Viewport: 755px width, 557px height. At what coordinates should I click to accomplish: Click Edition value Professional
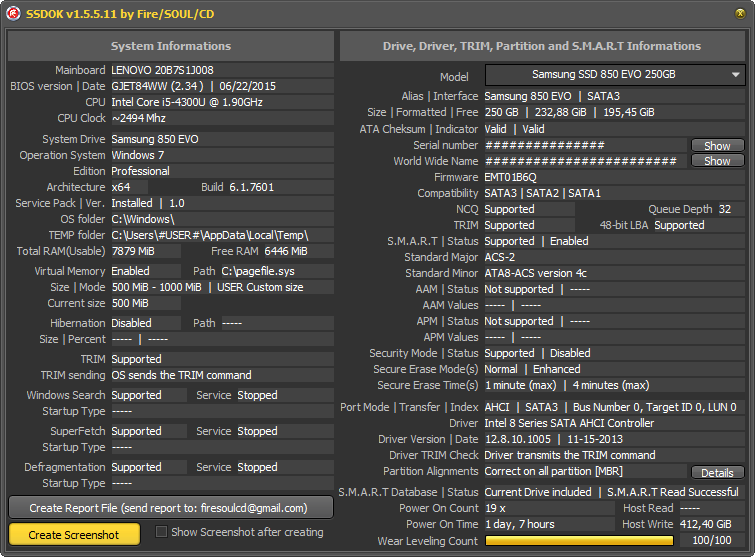[x=141, y=171]
